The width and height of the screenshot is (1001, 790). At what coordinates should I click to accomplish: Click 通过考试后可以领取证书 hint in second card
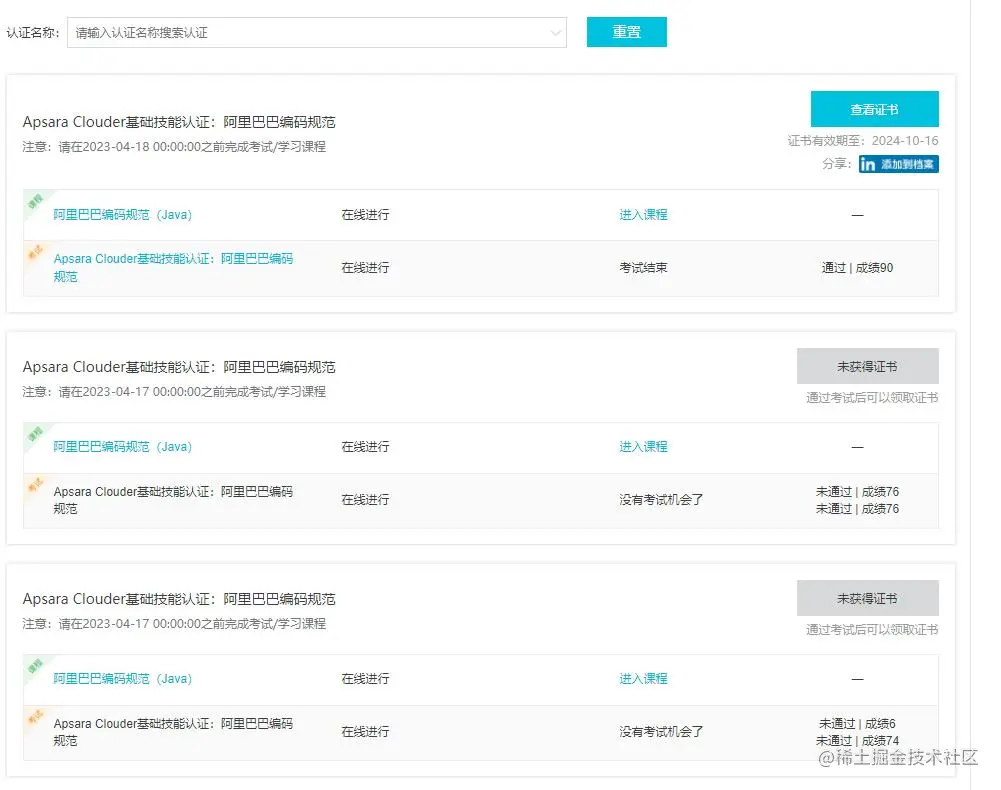871,397
